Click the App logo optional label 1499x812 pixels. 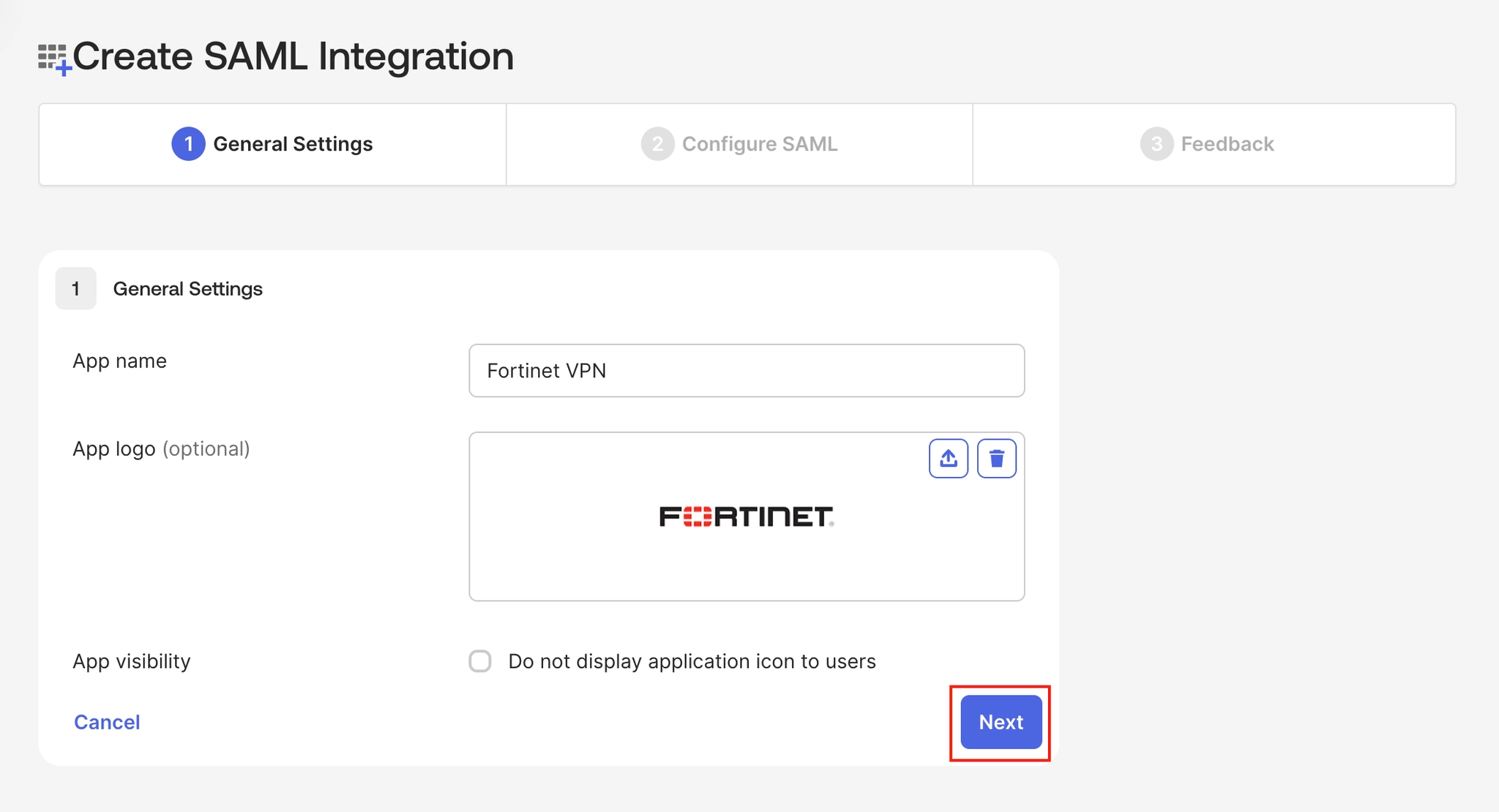point(161,448)
